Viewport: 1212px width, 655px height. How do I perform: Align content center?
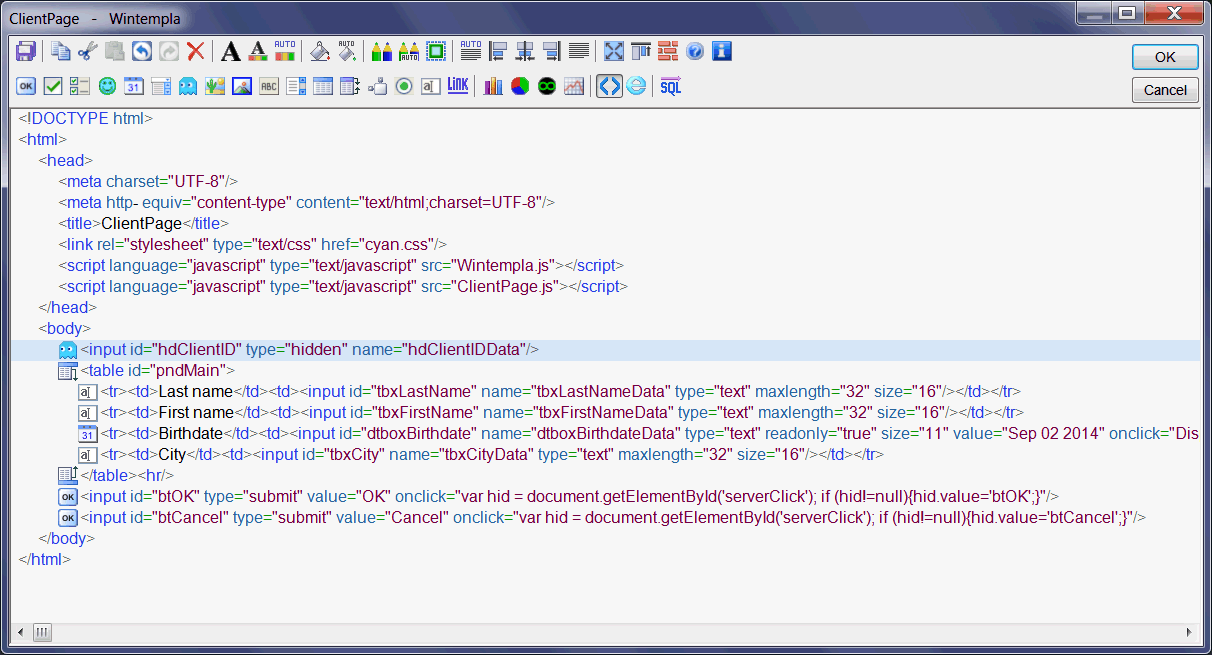tap(525, 51)
